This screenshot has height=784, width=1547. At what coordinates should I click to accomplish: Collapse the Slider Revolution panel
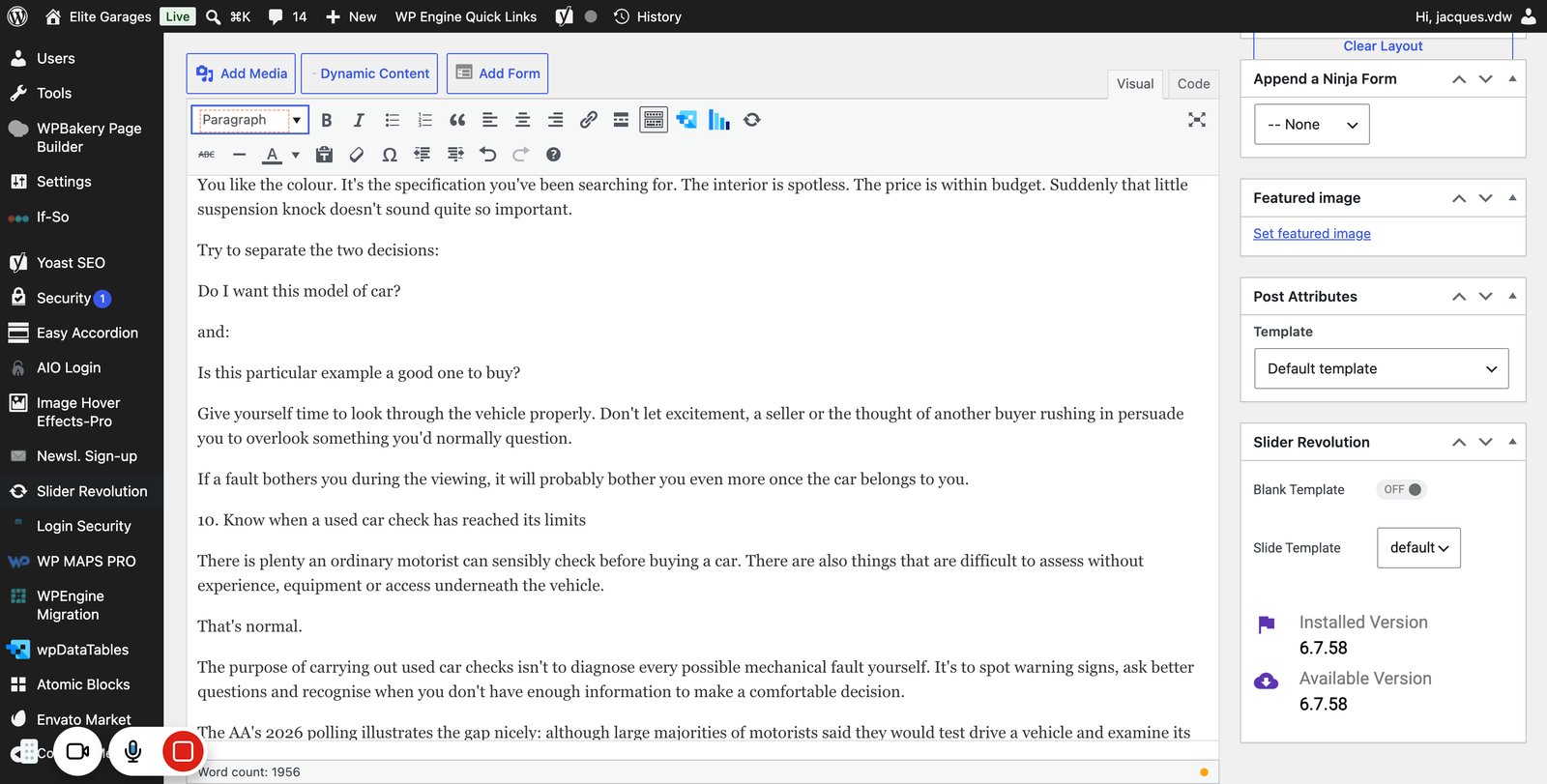1512,442
